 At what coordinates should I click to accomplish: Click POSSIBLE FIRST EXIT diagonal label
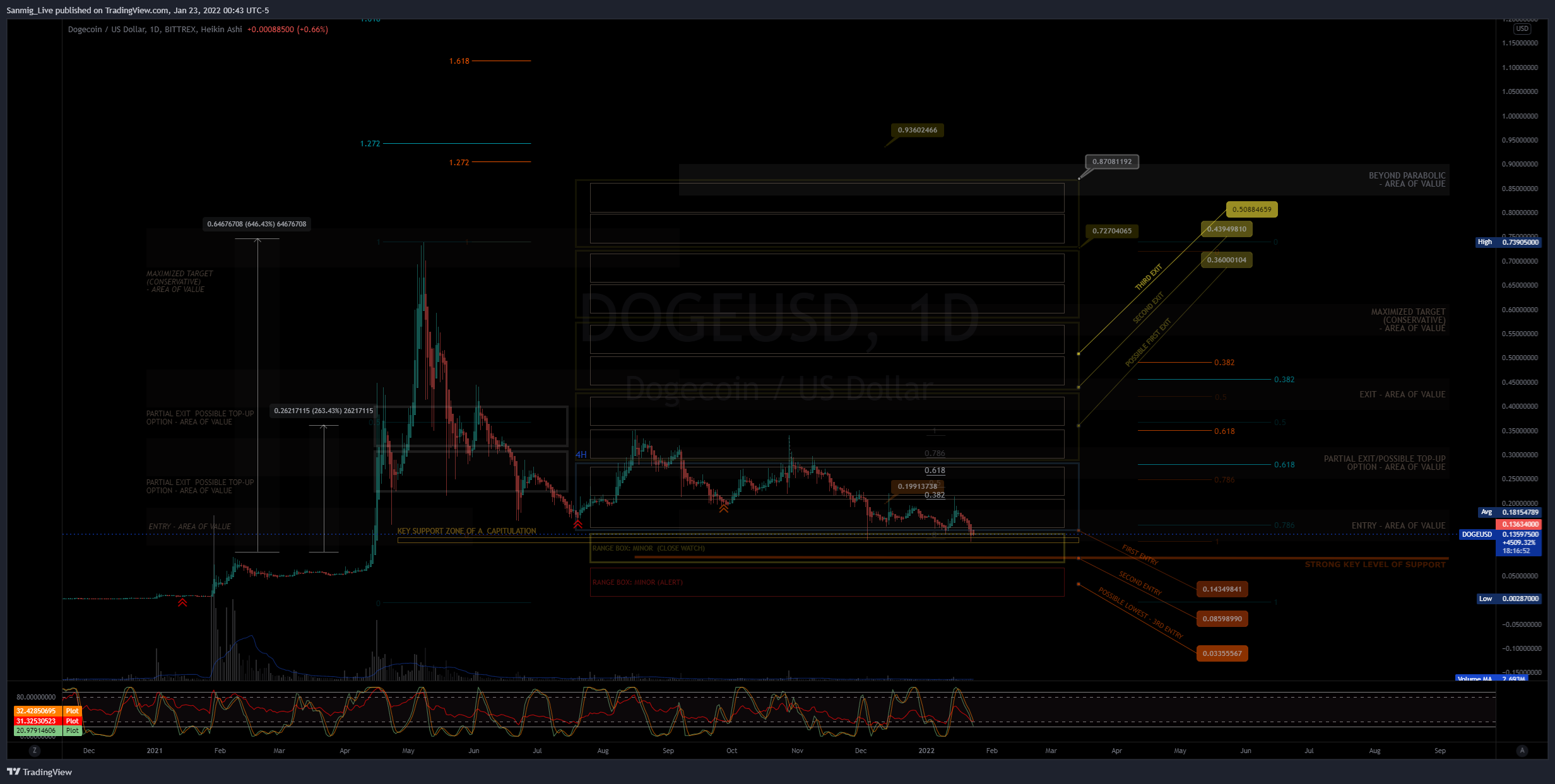1148,342
